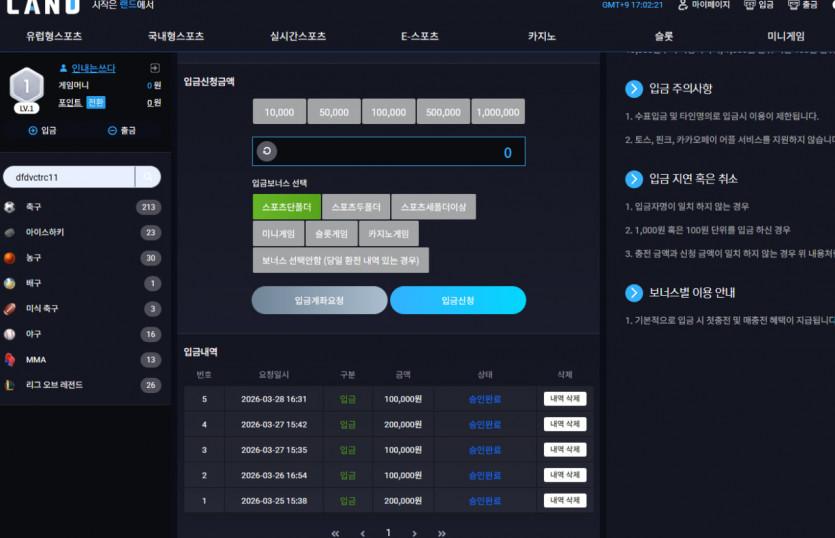Image resolution: width=835 pixels, height=538 pixels.
Task: Click the 농구 basketball icon
Action: [x=10, y=258]
